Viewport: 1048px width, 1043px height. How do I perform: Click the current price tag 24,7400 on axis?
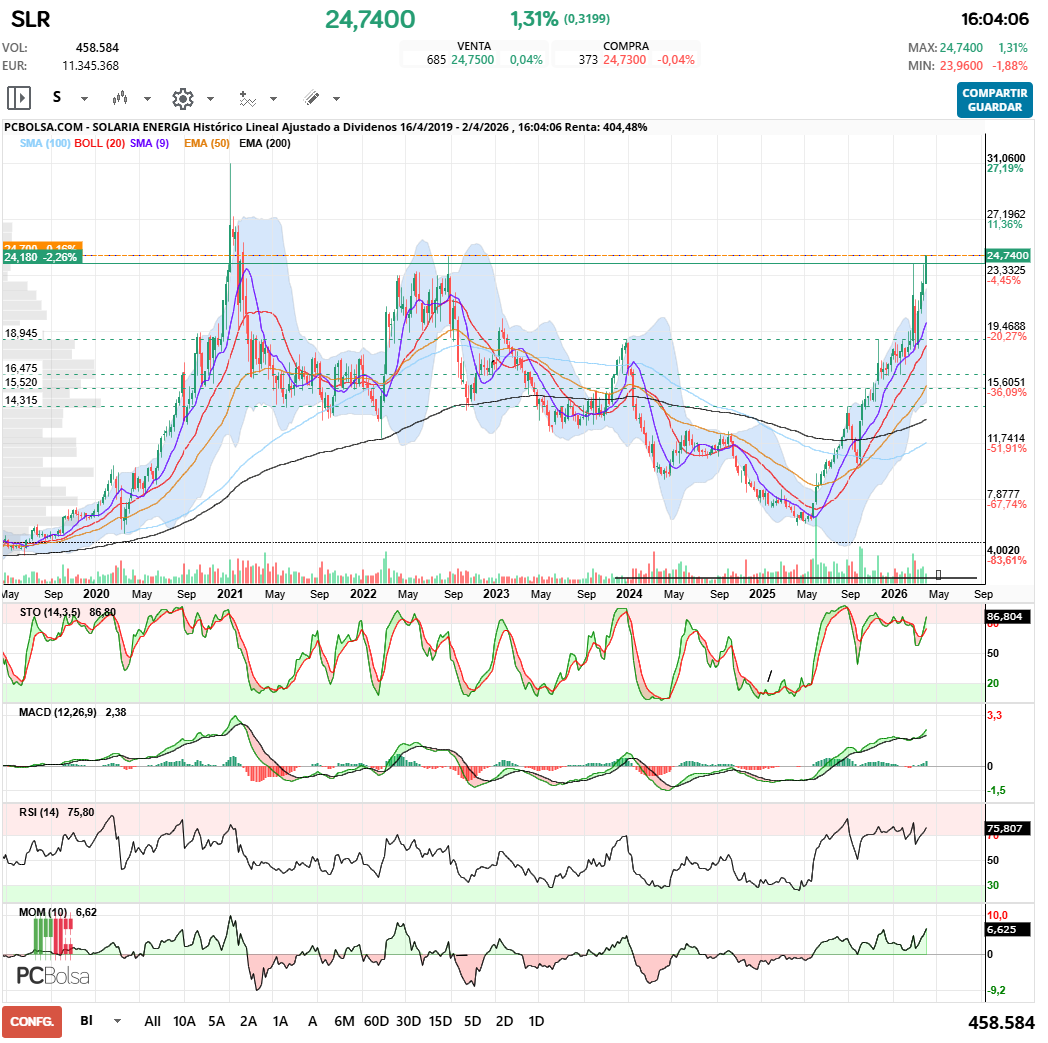tap(1008, 255)
